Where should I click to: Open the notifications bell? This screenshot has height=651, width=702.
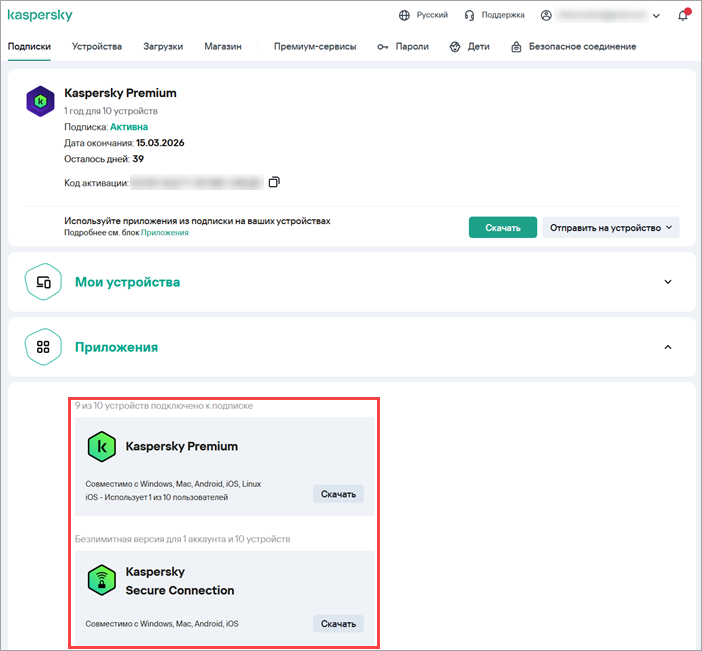(683, 15)
